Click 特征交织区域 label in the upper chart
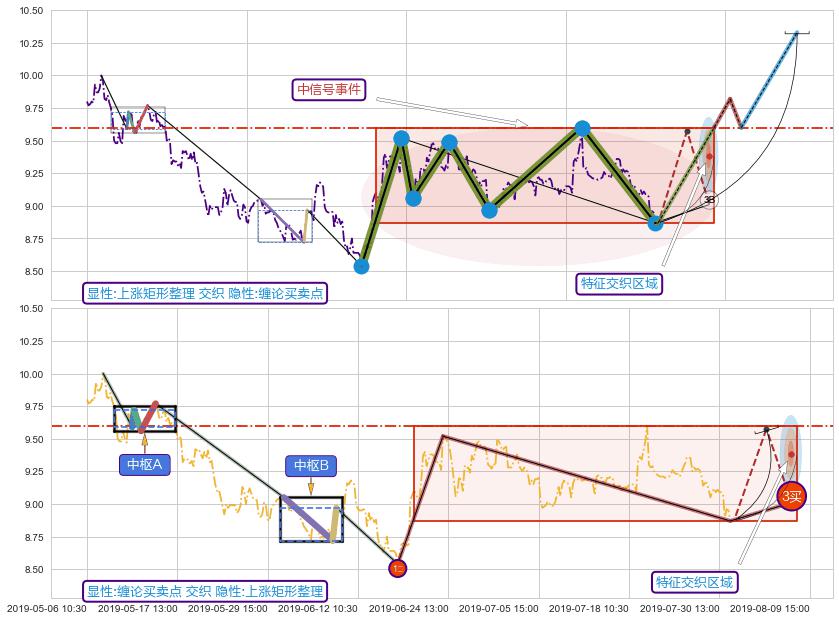 (620, 284)
